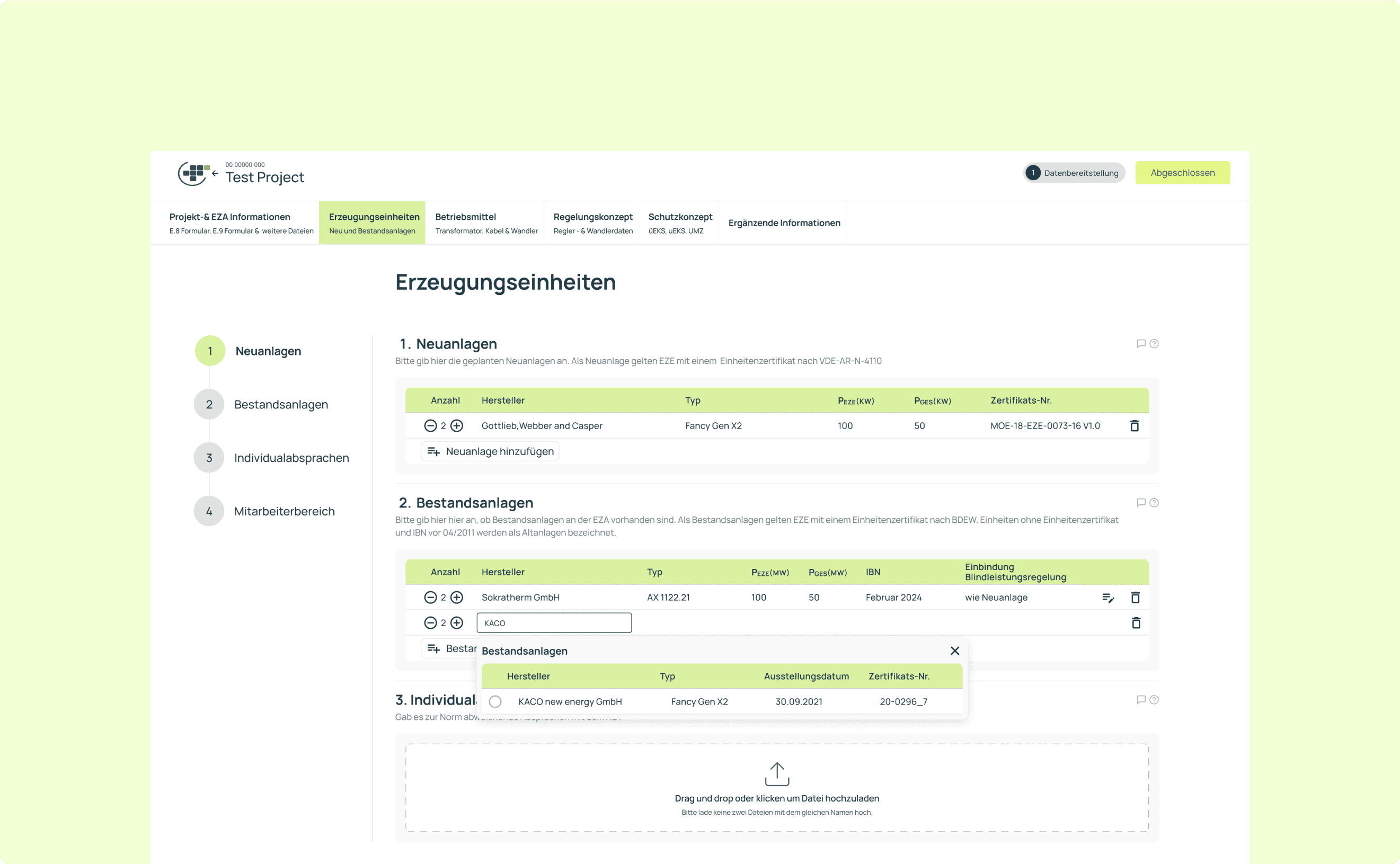Delete the Sokratherm GmbH row
This screenshot has width=1400, height=864.
click(1136, 598)
